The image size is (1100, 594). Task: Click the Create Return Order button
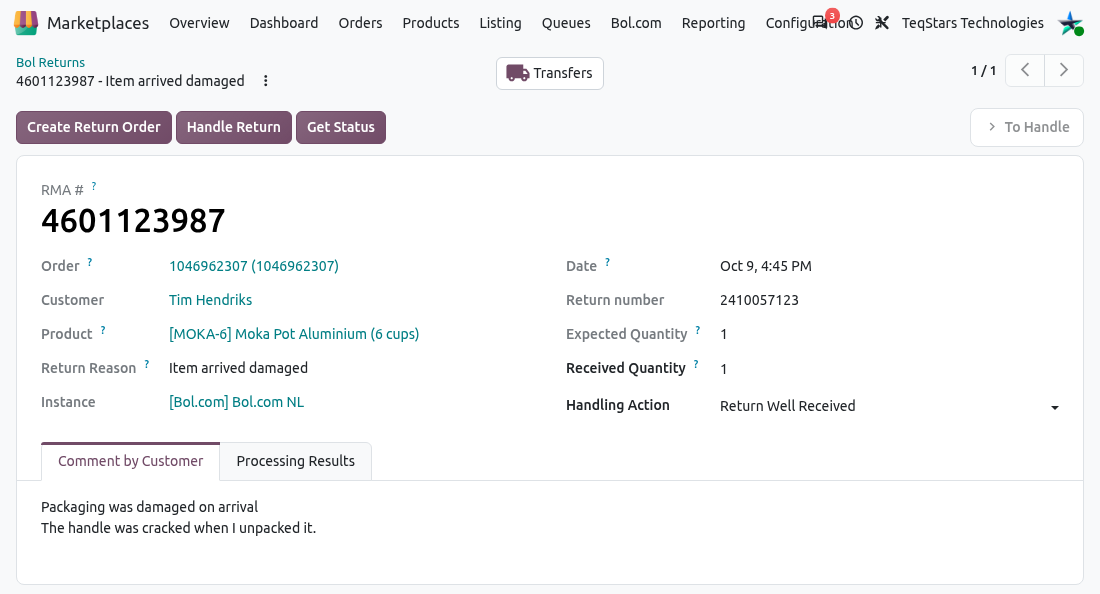tap(94, 128)
